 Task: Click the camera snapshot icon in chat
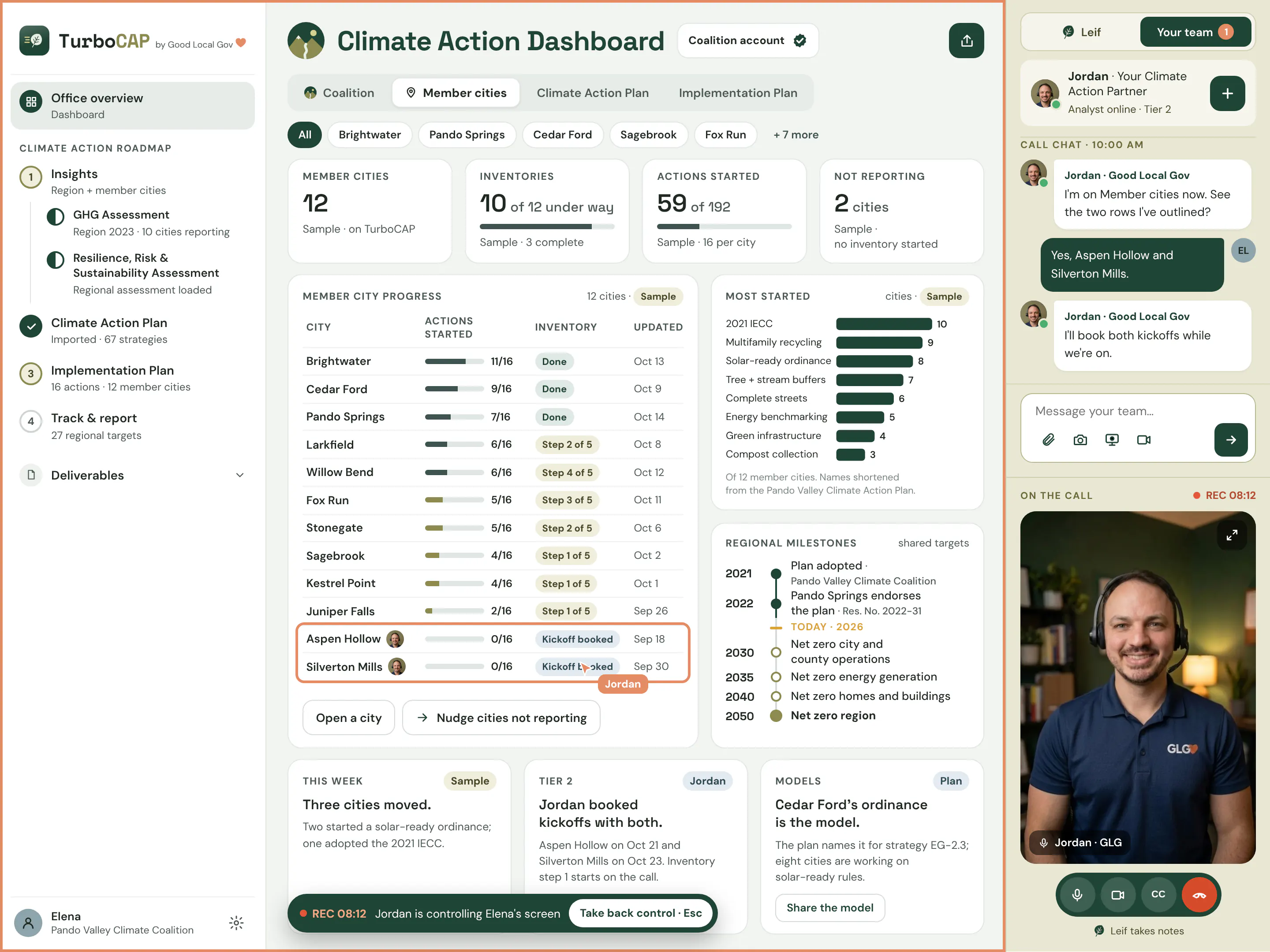[x=1080, y=439]
